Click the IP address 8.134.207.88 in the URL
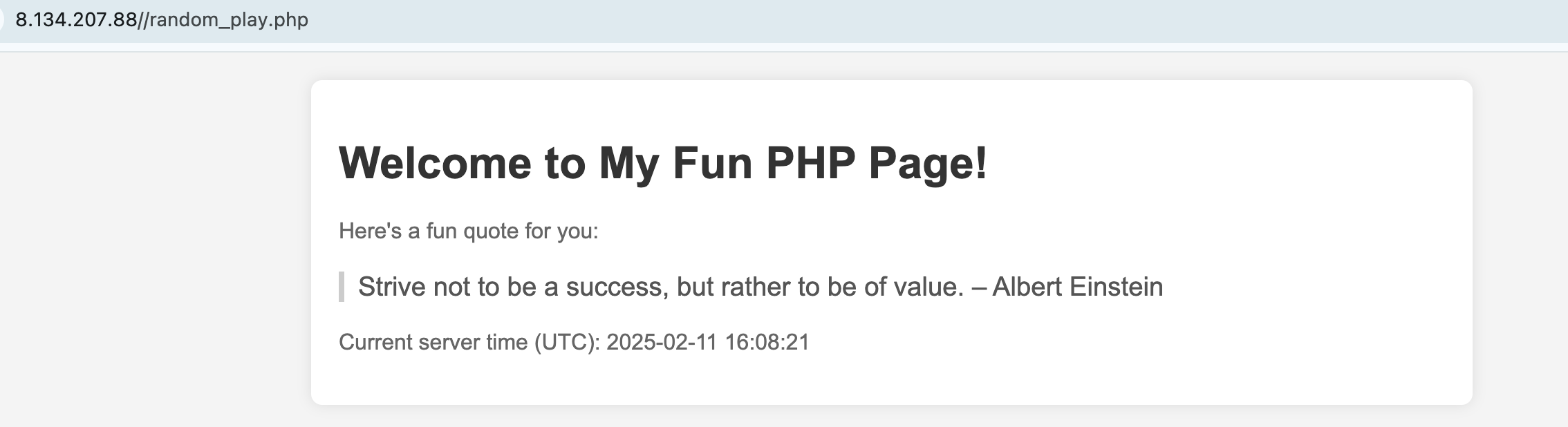 (x=76, y=20)
